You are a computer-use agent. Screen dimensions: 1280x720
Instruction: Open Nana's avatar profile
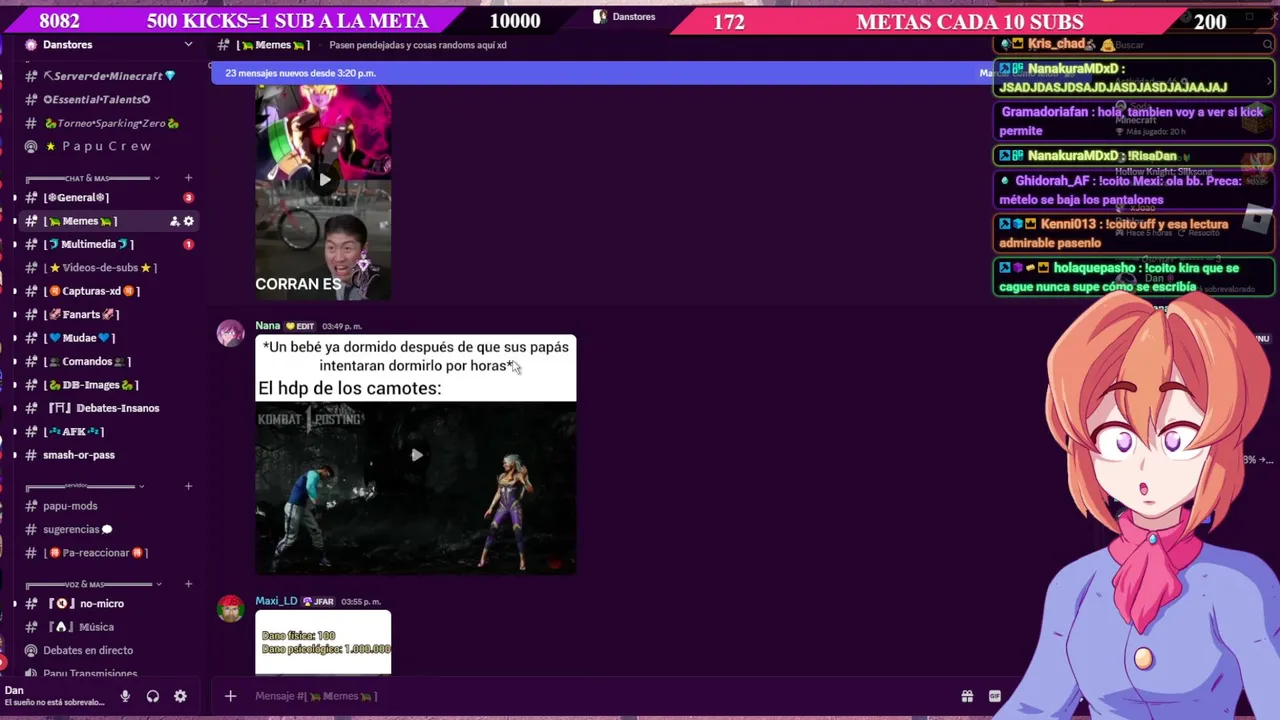[x=231, y=334]
